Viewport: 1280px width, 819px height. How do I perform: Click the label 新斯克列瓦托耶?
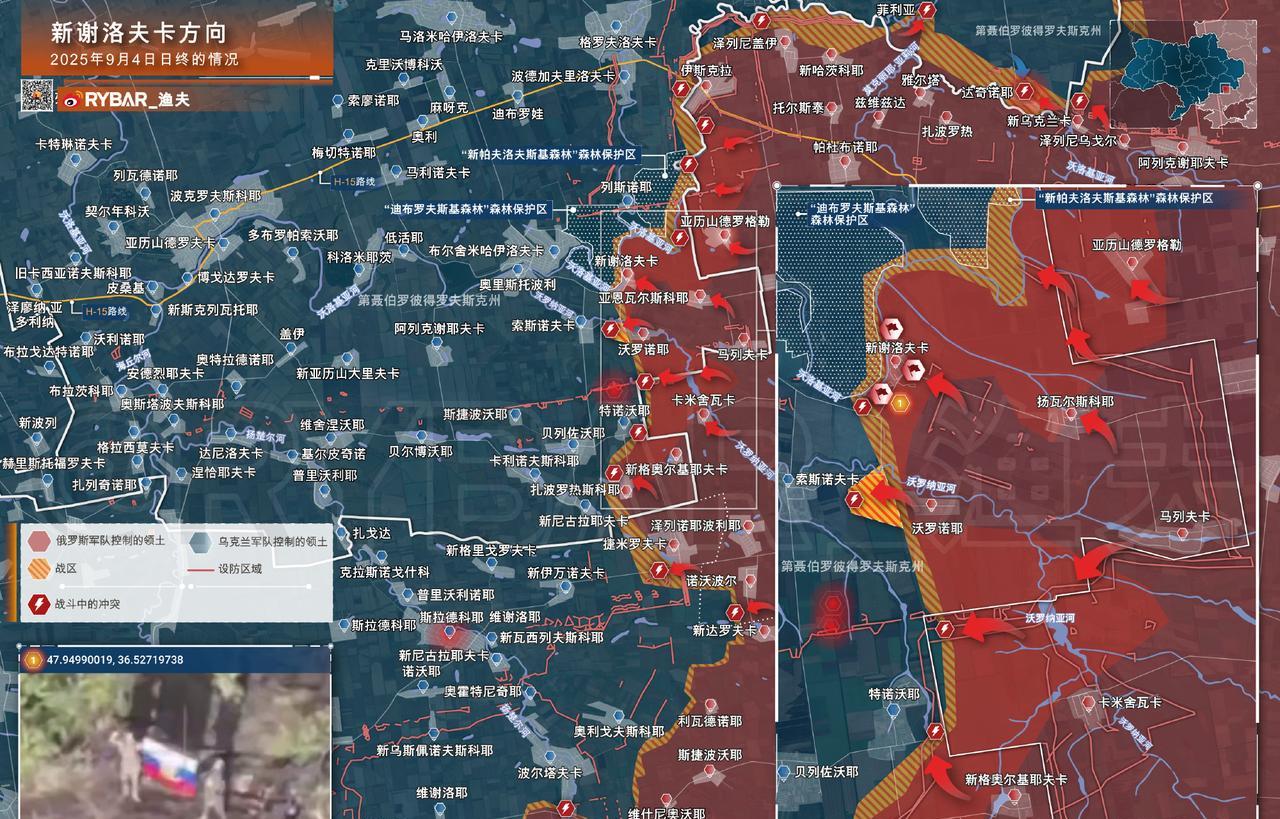[x=213, y=310]
